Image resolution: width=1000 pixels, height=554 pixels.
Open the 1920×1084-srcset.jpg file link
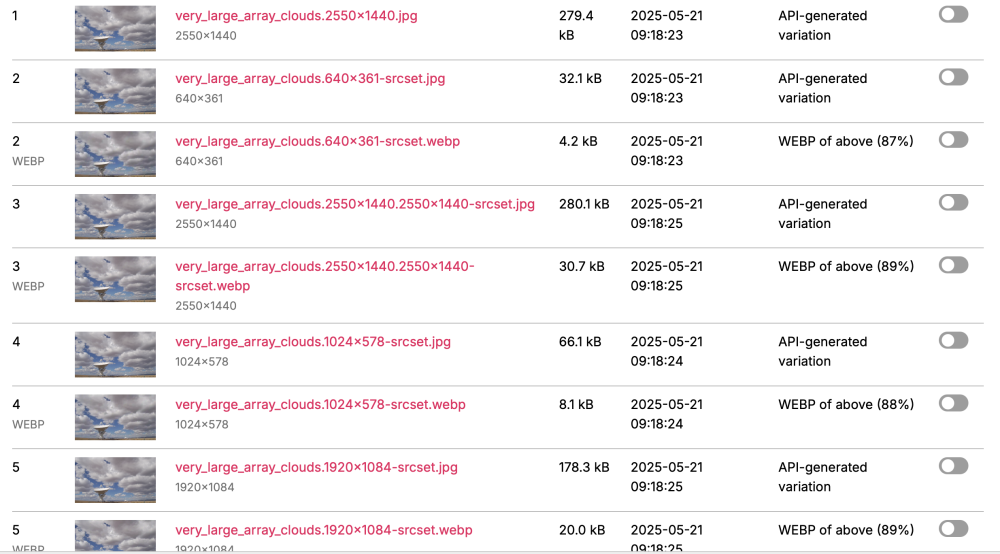pos(316,468)
